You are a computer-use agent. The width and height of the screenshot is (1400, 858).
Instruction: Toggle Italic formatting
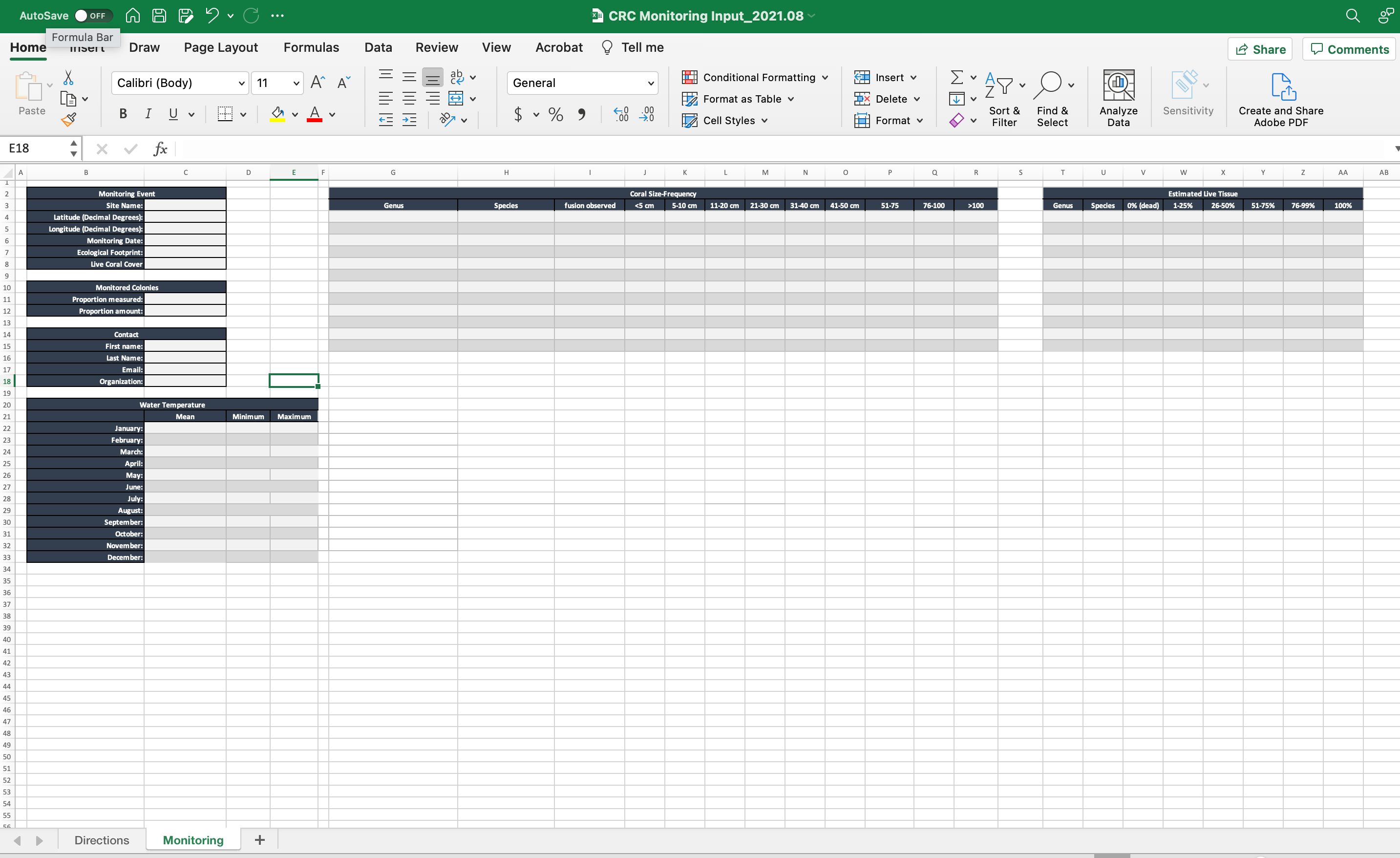pos(148,114)
